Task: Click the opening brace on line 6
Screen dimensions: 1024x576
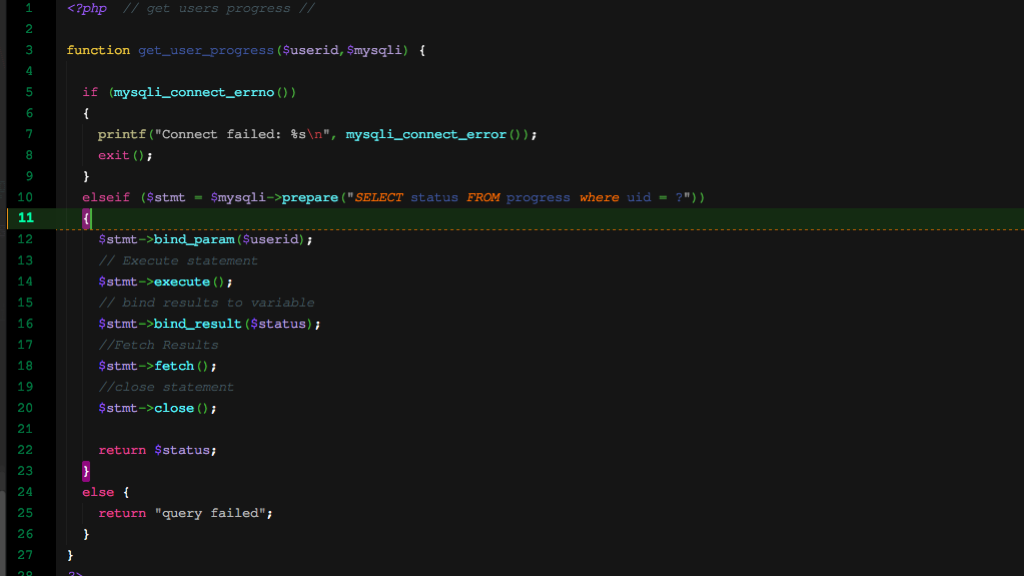Action: click(86, 114)
